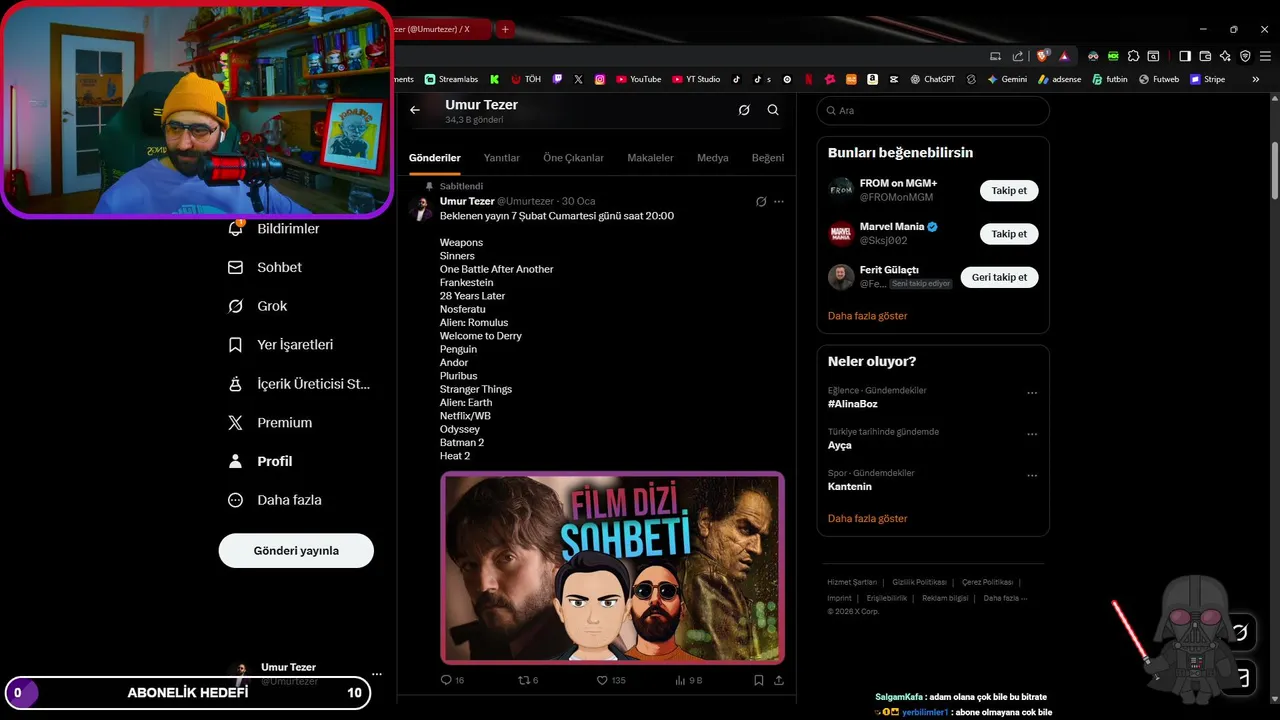Expand Daha fazla in the footer links

[1005, 598]
